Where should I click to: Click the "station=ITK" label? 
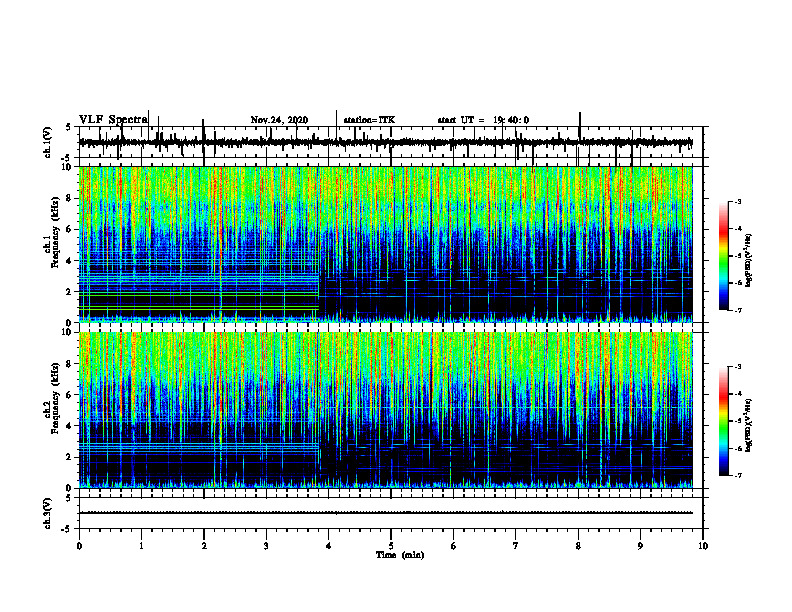pyautogui.click(x=369, y=120)
